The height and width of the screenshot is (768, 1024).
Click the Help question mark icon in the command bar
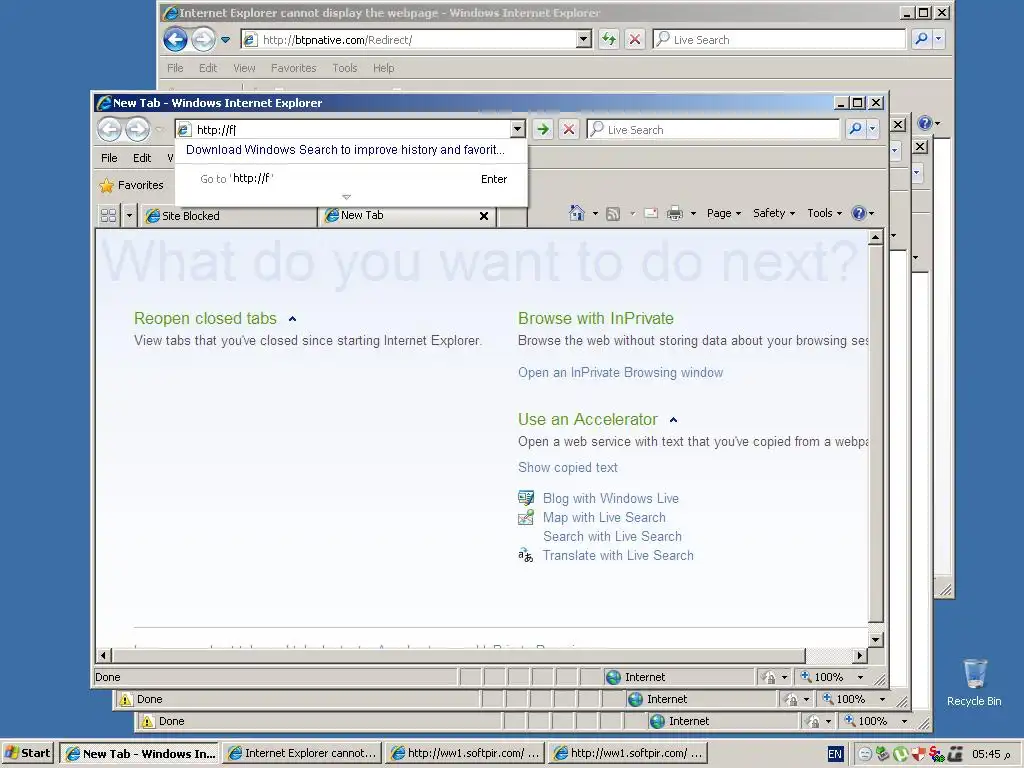[x=859, y=213]
